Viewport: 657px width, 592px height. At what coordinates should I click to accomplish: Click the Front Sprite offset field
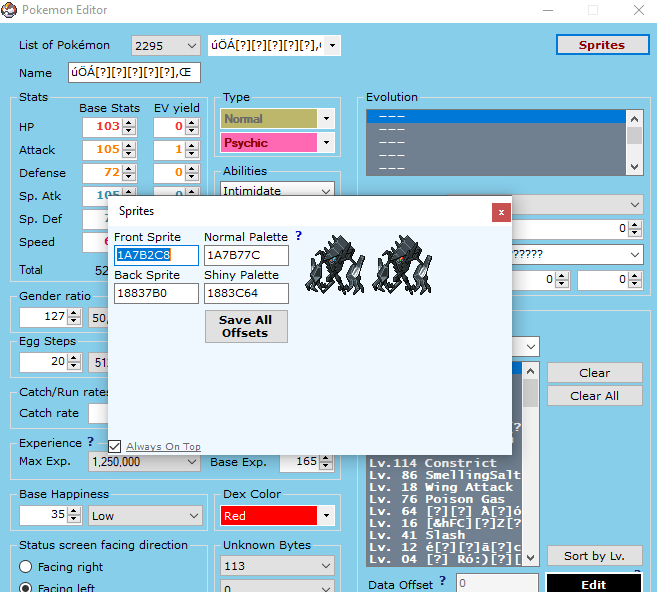point(156,255)
